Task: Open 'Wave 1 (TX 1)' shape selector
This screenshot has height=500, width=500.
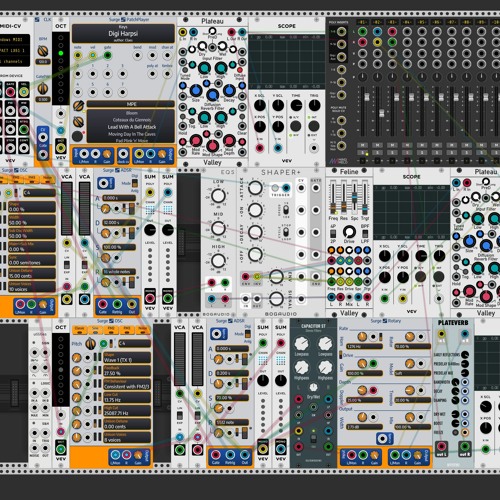Action: click(127, 358)
